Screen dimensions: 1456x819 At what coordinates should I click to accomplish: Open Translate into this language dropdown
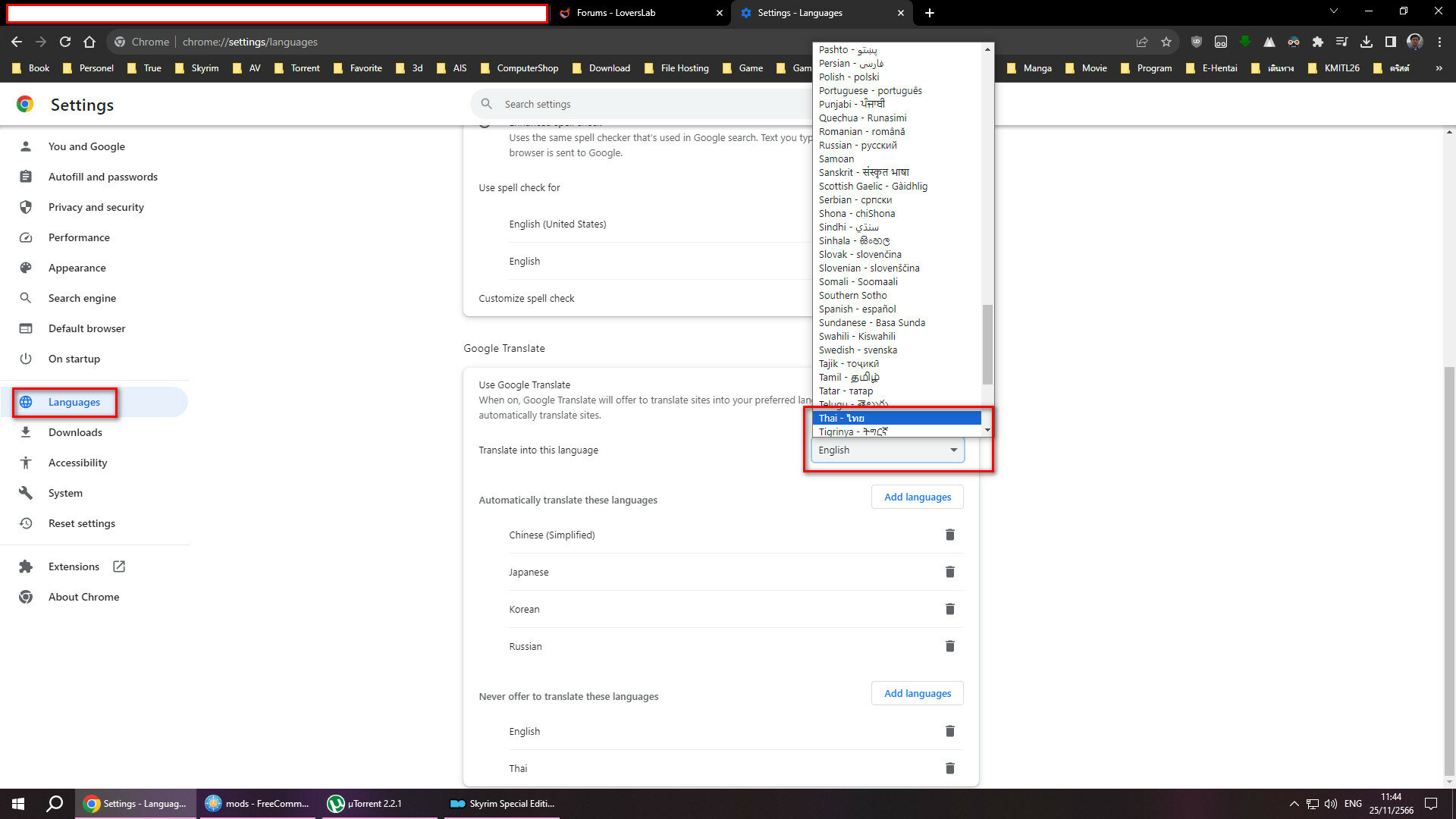[x=887, y=450]
